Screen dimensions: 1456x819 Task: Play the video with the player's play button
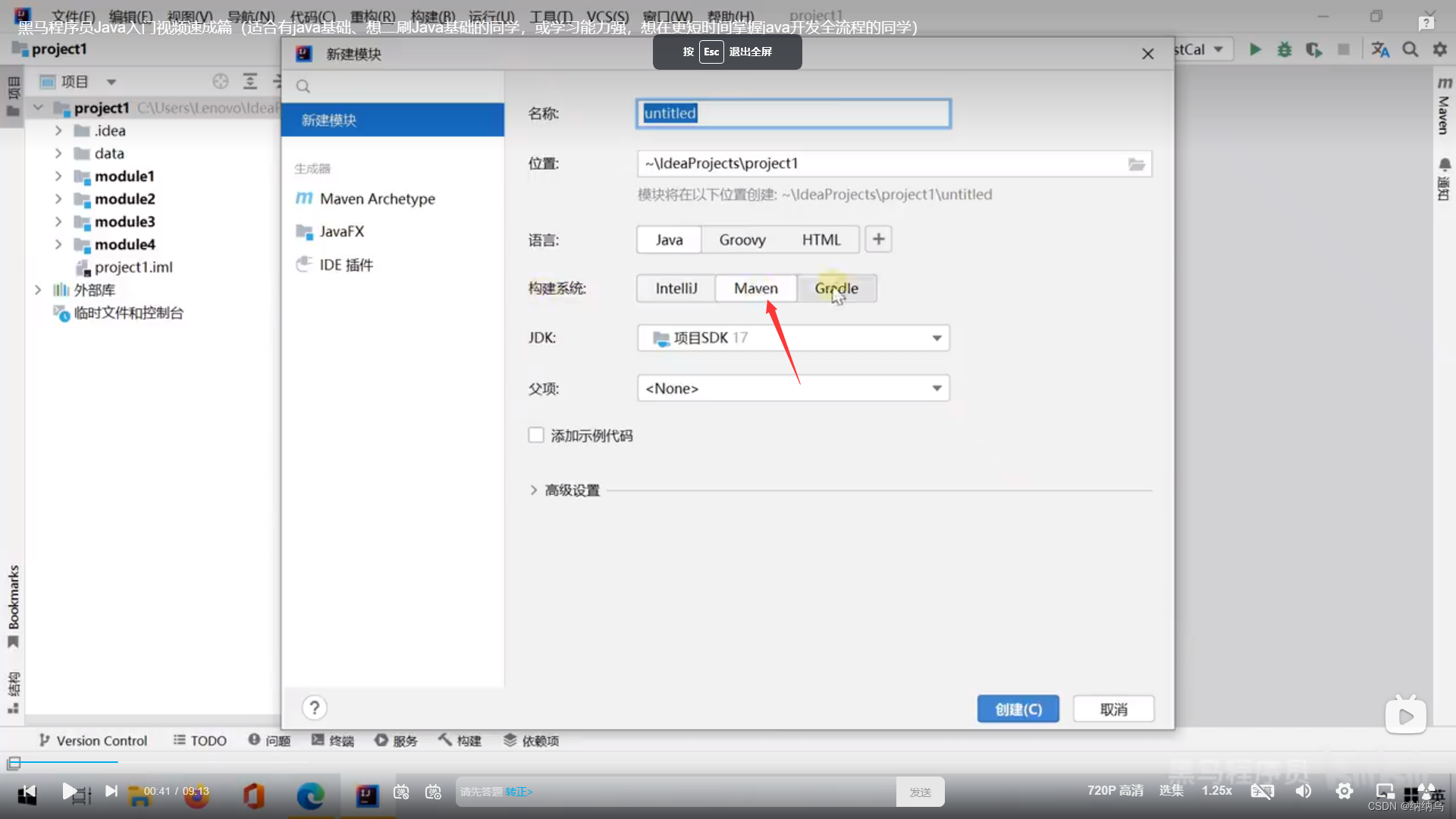pos(69,792)
